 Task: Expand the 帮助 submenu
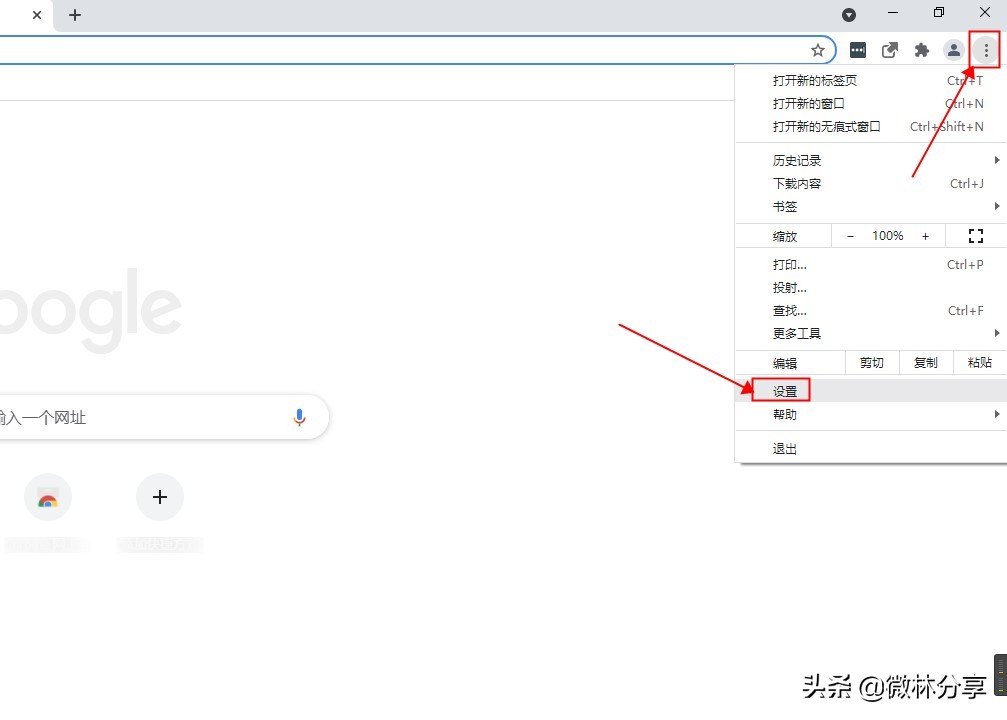point(785,414)
